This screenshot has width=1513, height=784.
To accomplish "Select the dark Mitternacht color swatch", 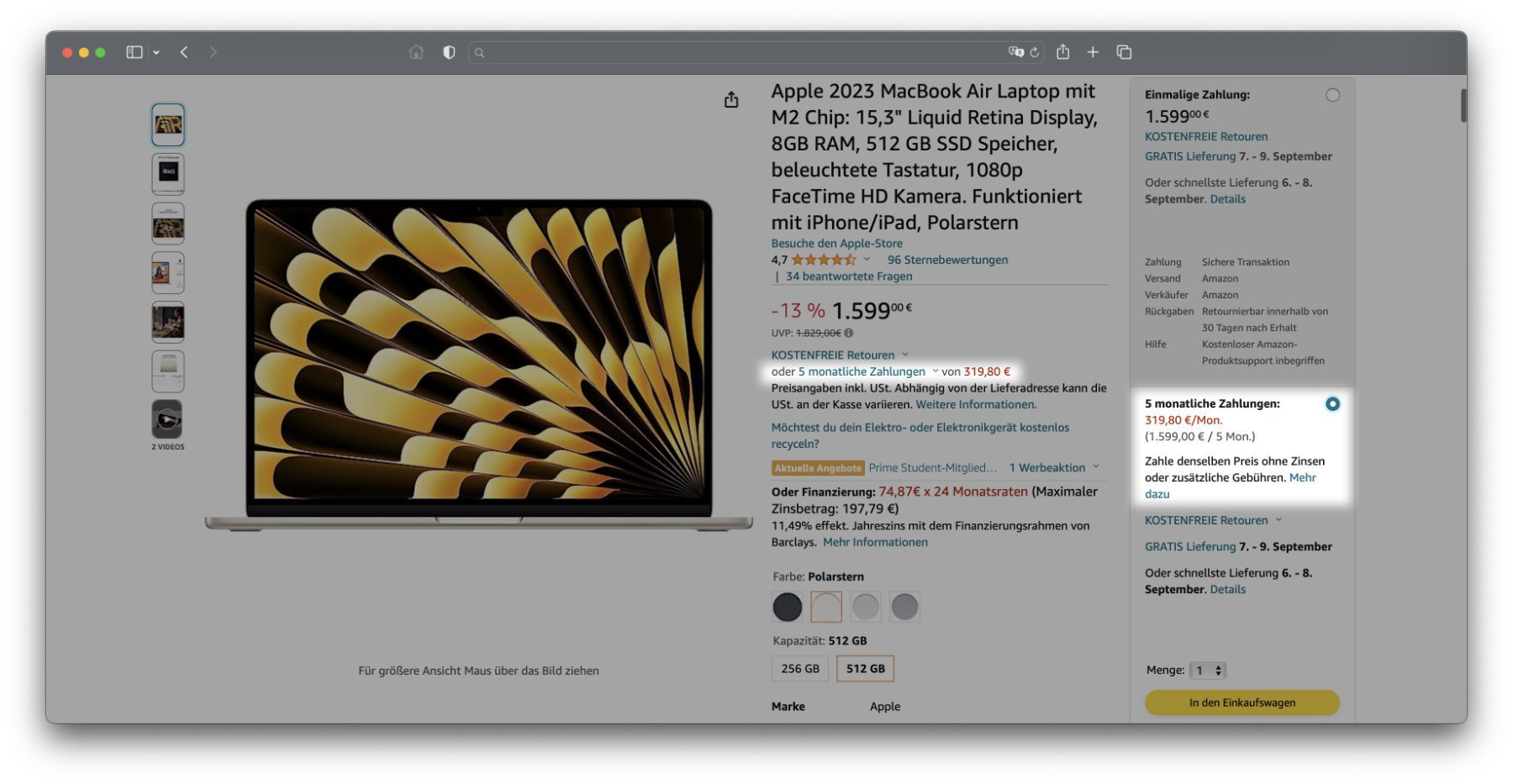I will [x=788, y=607].
